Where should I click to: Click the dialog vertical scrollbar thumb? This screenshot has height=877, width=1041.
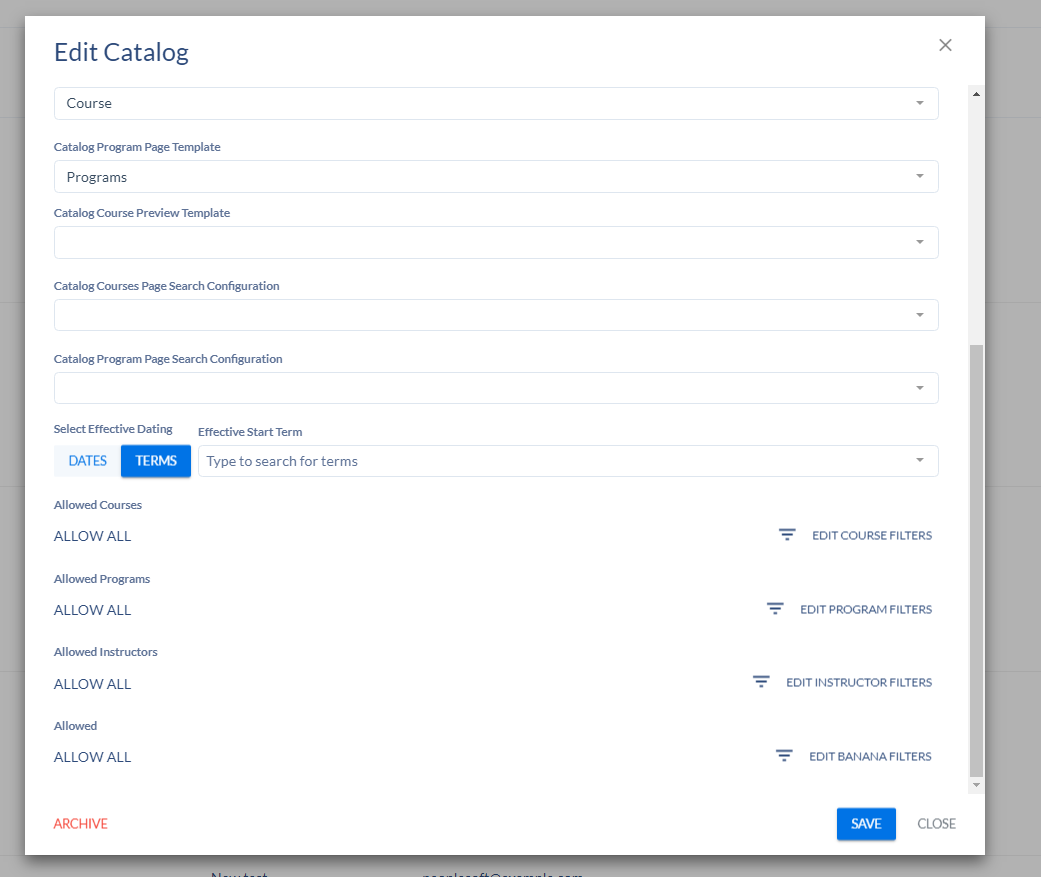click(x=976, y=560)
